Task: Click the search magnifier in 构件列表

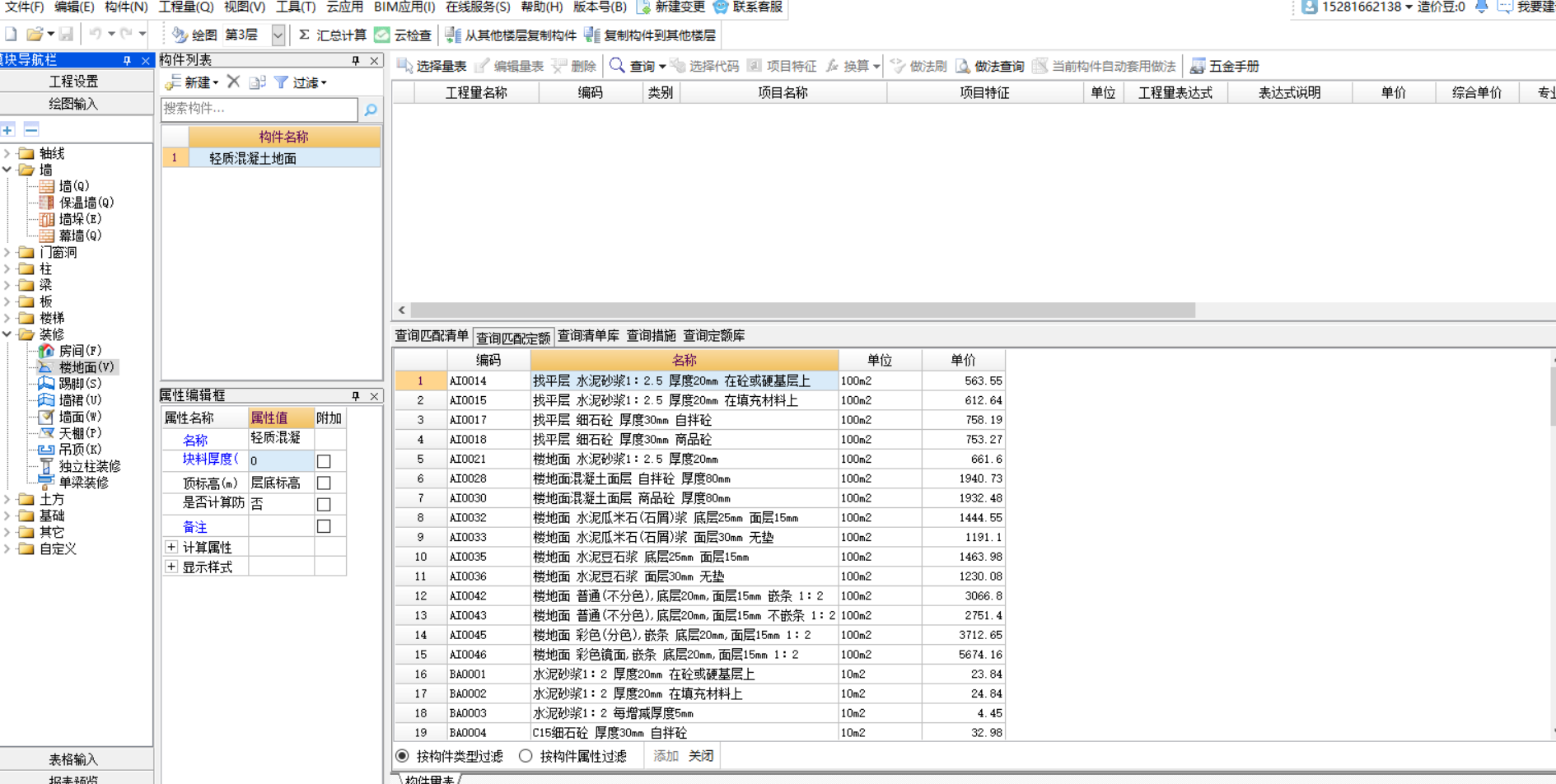Action: [x=371, y=110]
